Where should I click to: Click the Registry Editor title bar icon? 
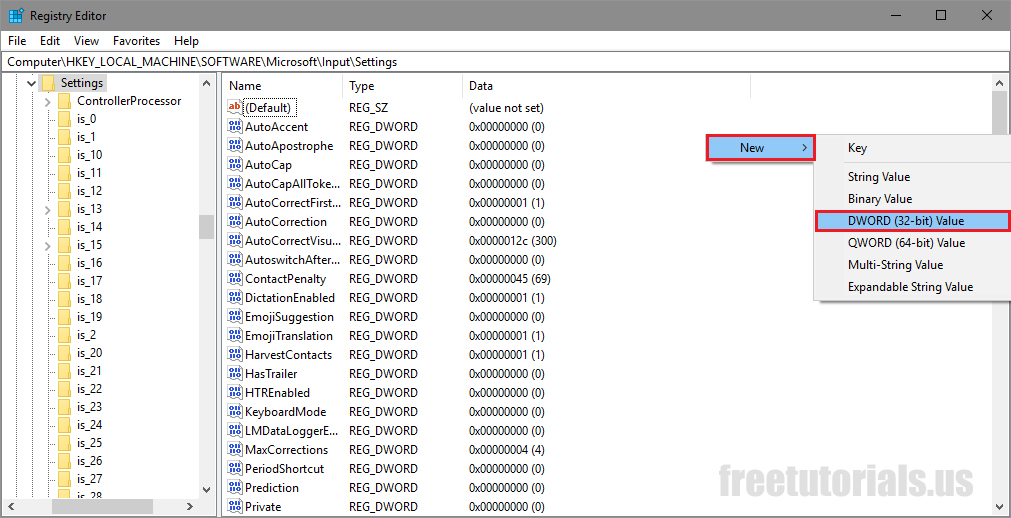[16, 16]
